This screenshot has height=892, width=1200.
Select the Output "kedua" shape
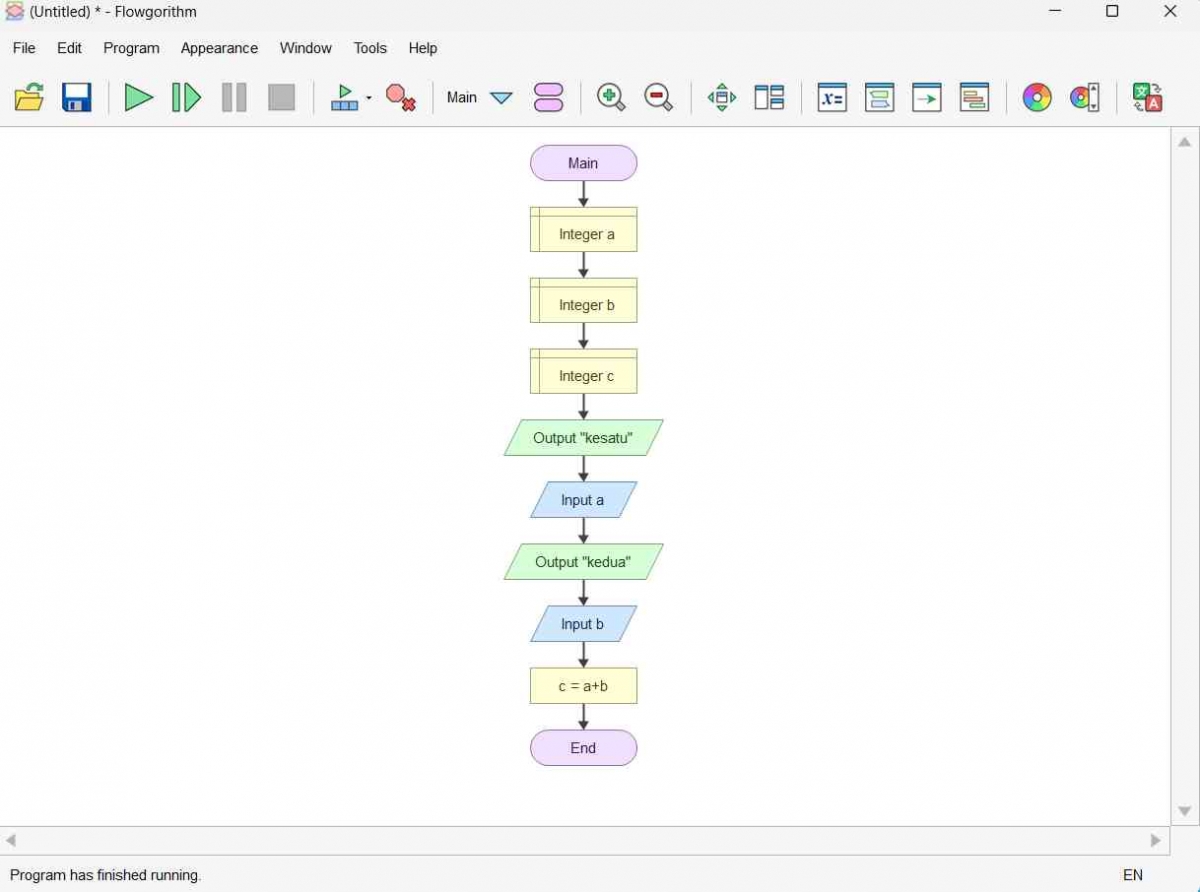[583, 562]
